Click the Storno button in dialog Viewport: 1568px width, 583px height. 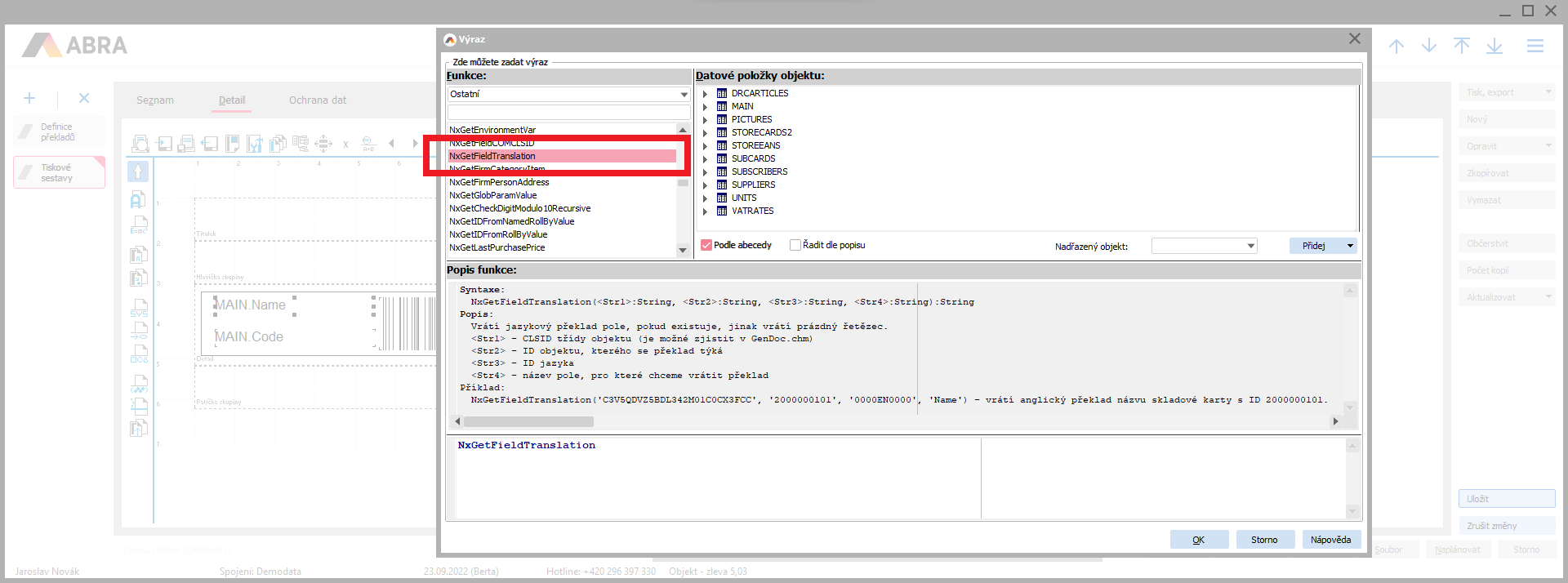pos(1264,540)
